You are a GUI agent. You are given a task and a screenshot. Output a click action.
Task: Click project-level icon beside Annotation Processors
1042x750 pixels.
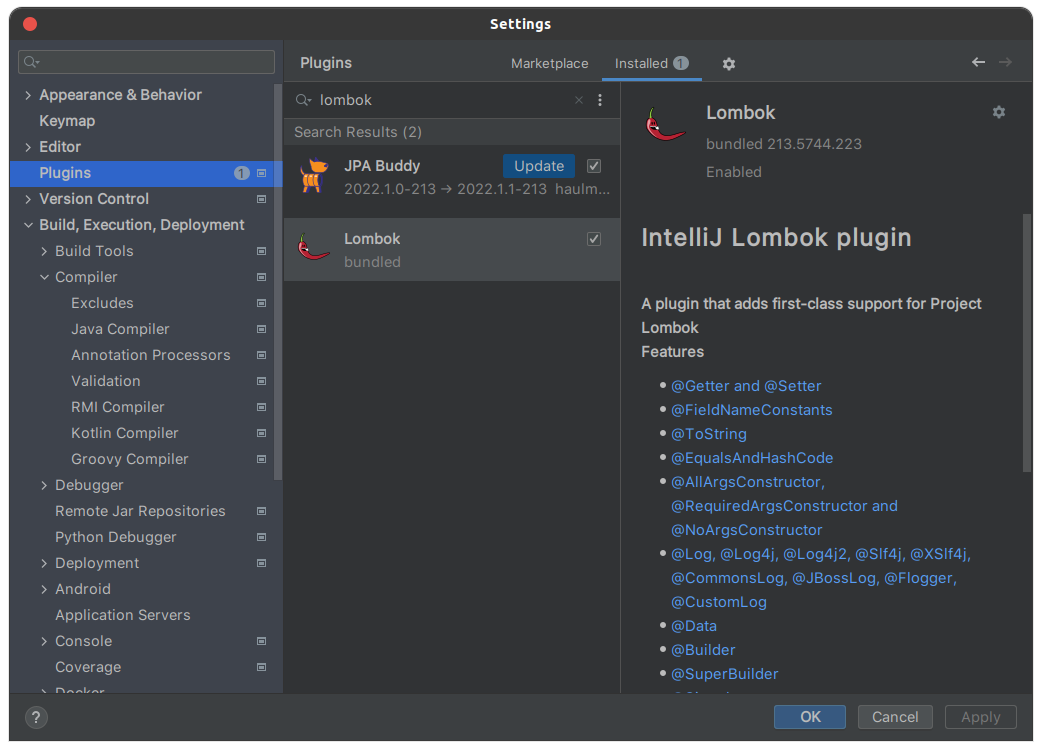[261, 355]
